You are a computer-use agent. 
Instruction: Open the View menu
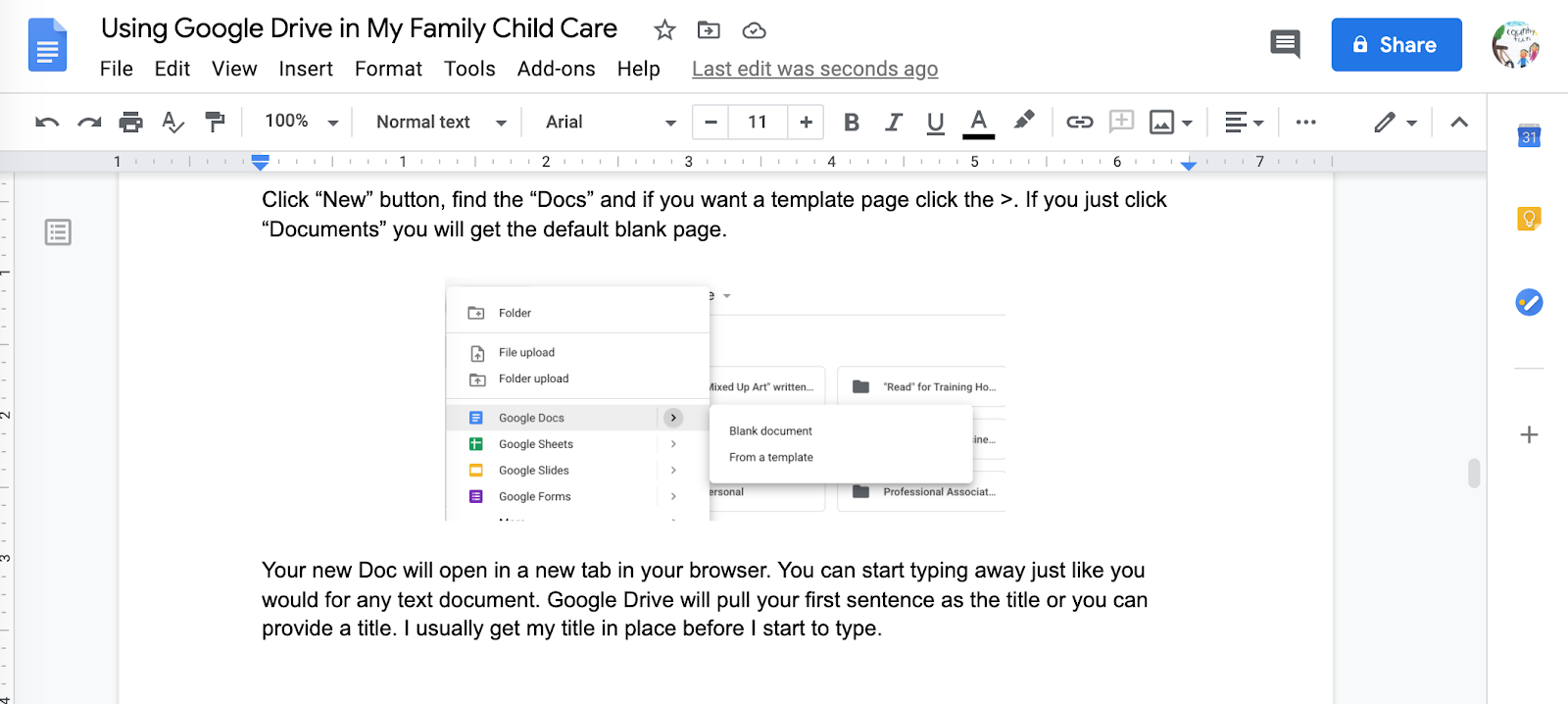point(234,69)
